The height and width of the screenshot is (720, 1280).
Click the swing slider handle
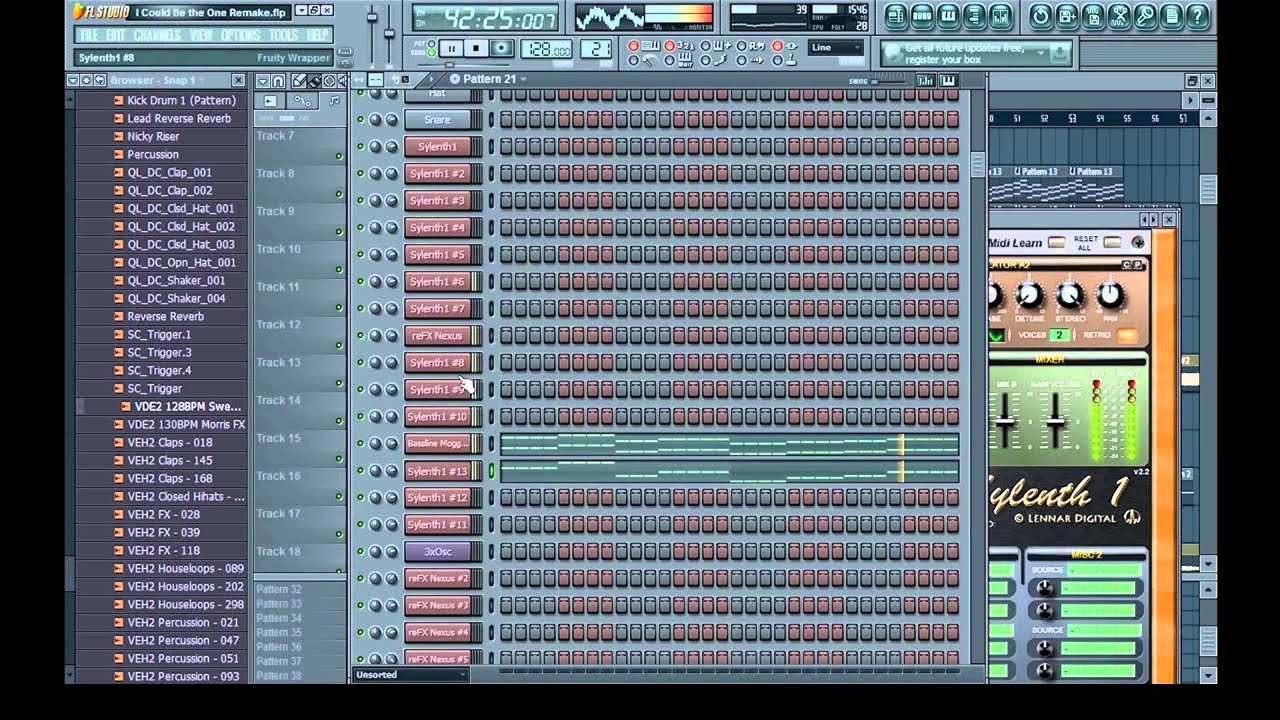tap(877, 81)
